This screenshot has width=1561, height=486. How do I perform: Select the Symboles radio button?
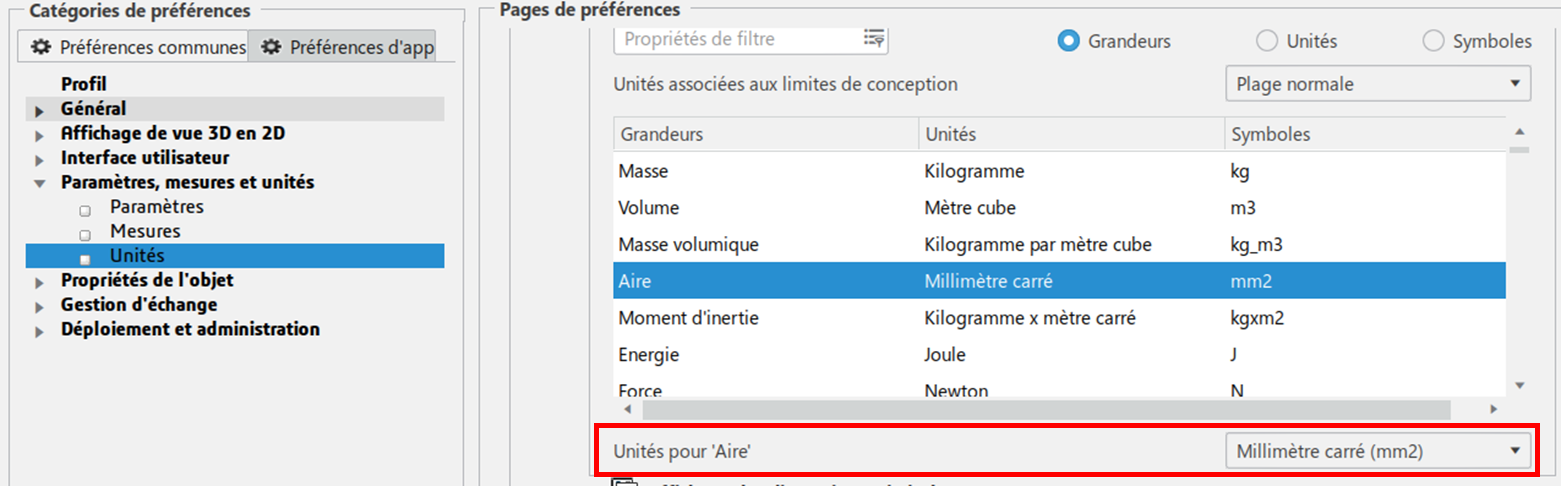[x=1433, y=41]
